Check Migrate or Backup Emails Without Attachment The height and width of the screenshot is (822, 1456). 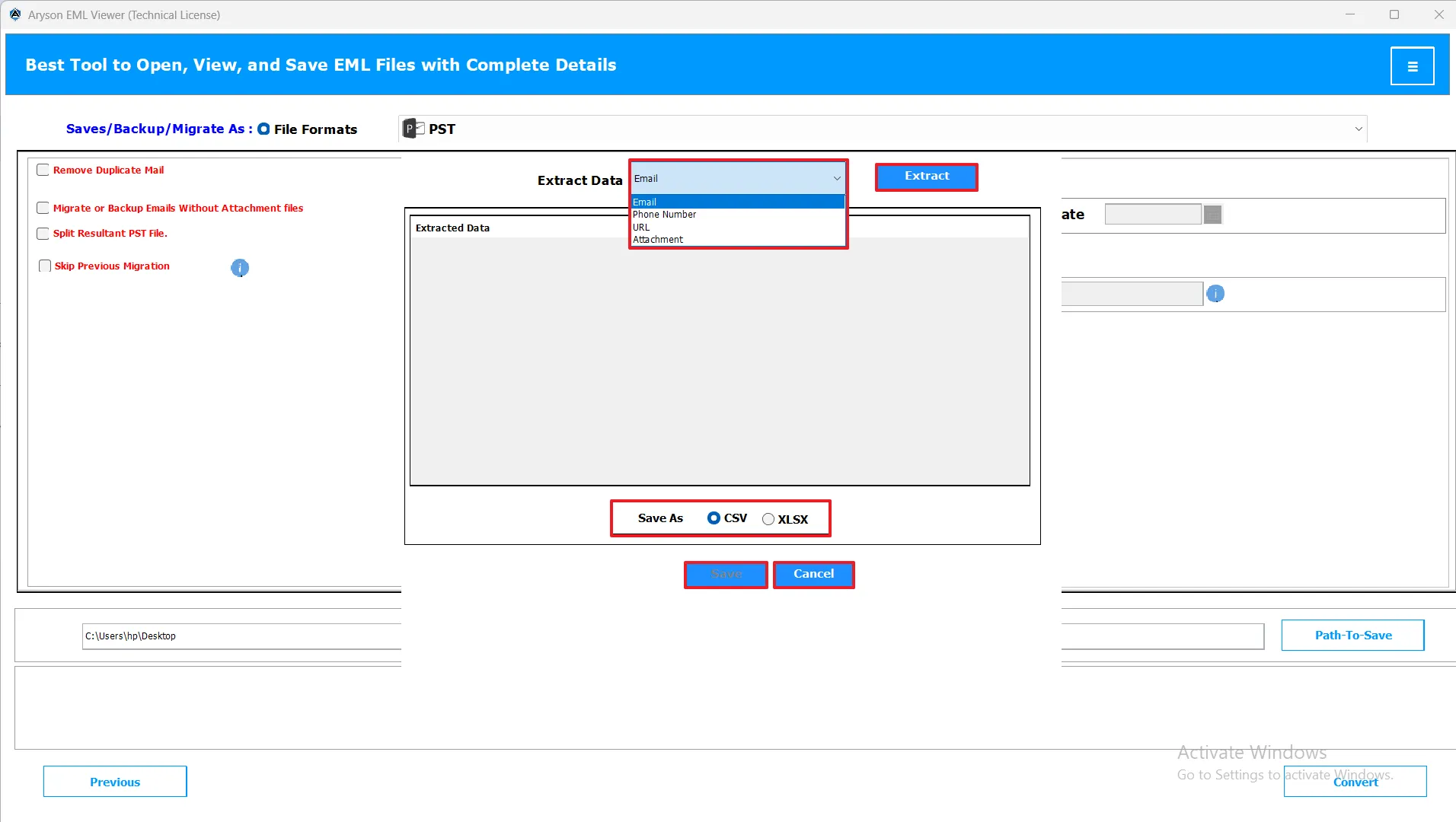coord(43,209)
